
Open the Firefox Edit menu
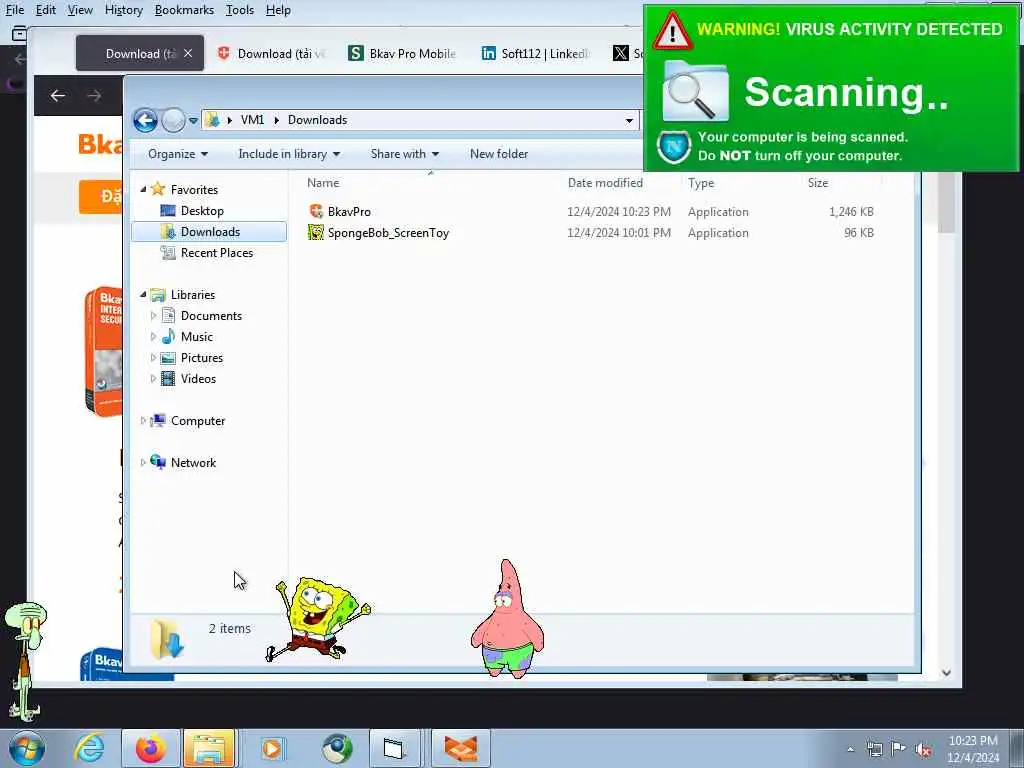point(46,10)
